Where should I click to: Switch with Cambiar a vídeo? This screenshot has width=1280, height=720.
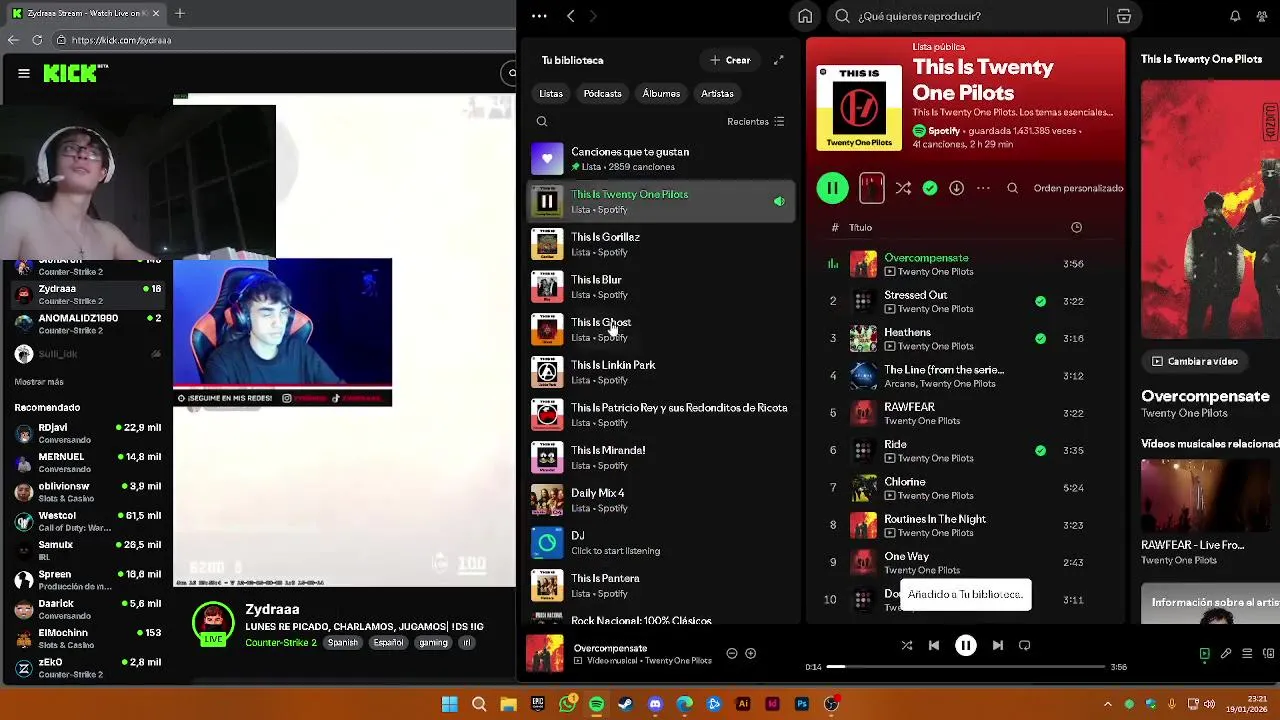1195,361
